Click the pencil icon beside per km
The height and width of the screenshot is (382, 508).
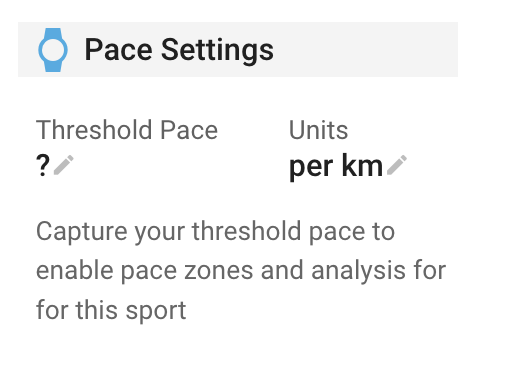(397, 165)
